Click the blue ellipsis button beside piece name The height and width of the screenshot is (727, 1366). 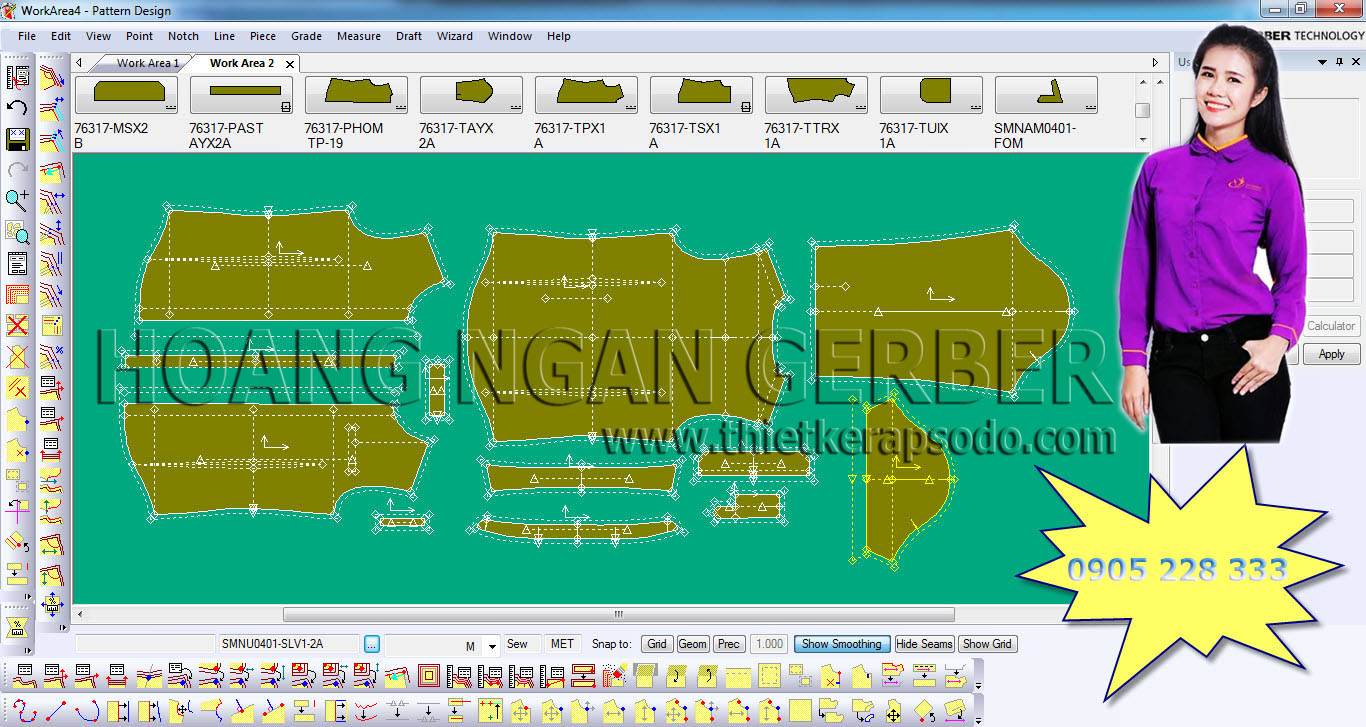(372, 644)
